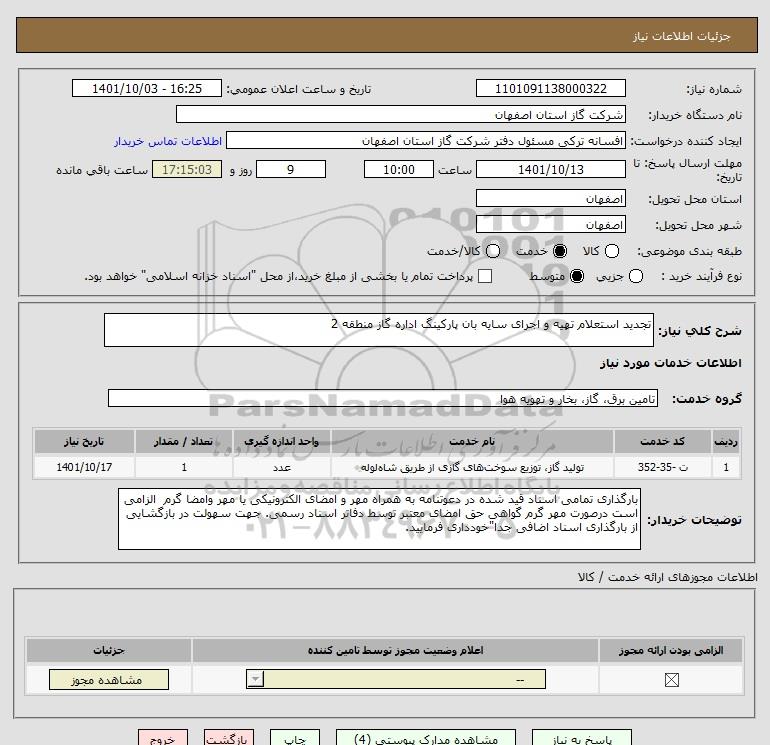Click the جزئیات column header
770x745 pixels.
(109, 650)
